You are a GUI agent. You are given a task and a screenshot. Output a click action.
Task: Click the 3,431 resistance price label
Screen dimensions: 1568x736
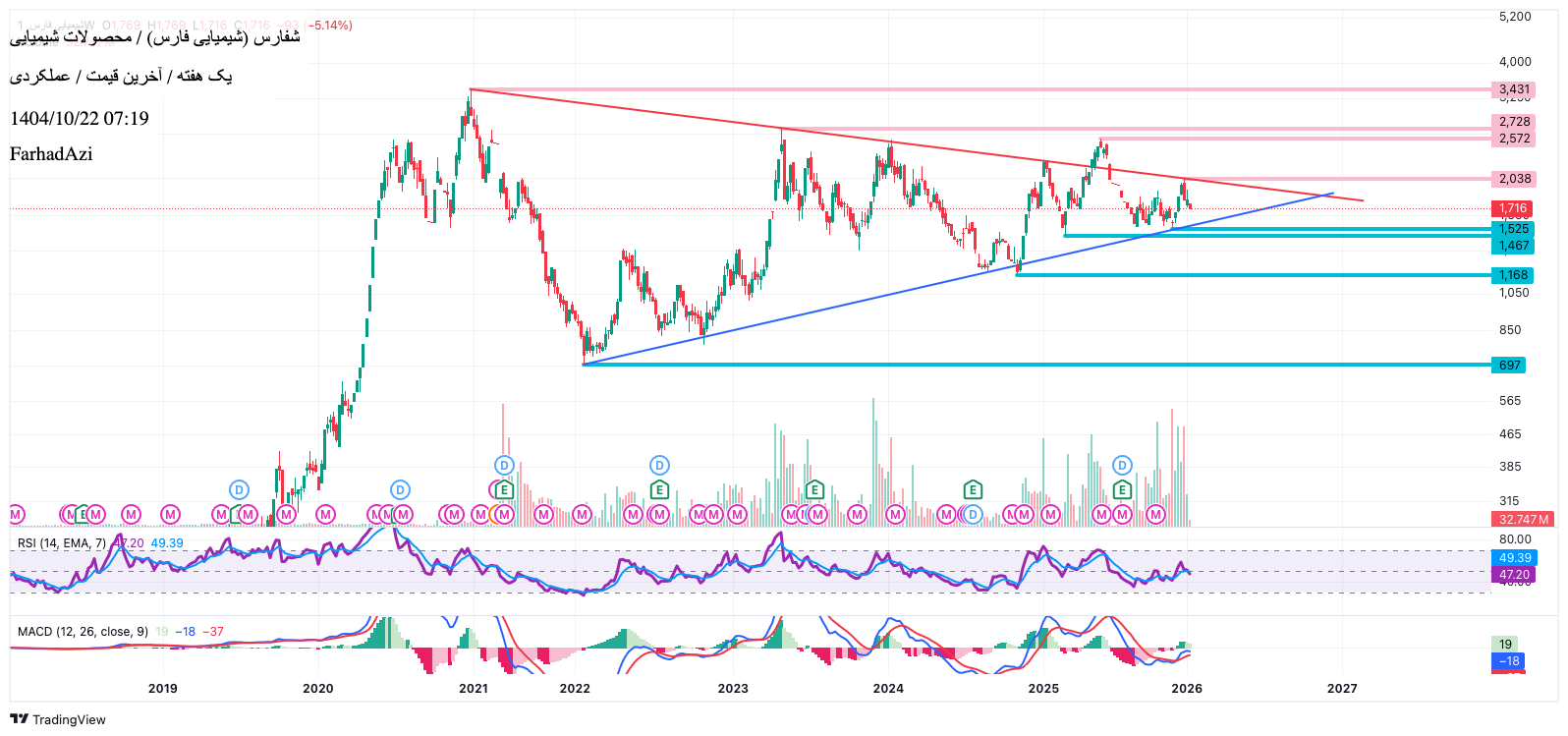[x=1513, y=89]
